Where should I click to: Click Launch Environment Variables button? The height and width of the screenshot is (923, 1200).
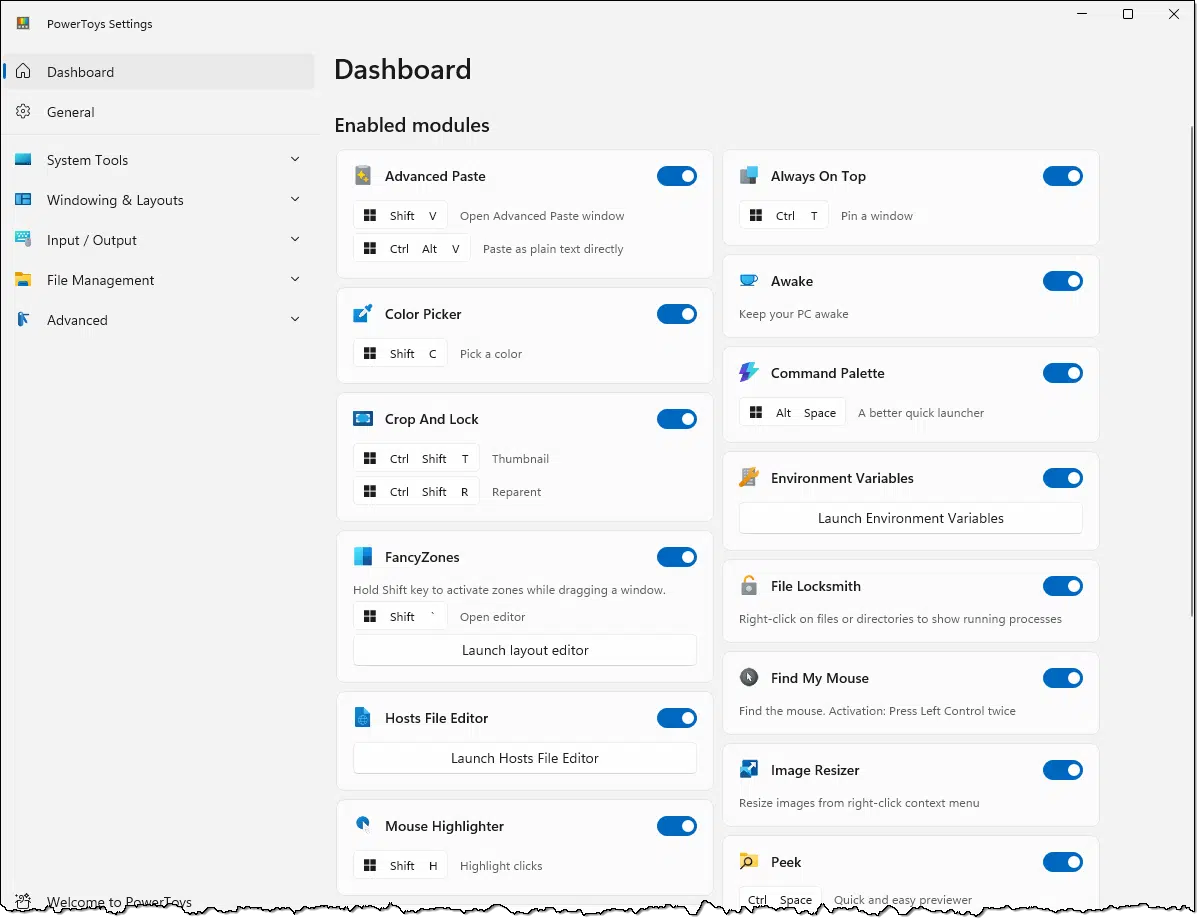point(911,518)
